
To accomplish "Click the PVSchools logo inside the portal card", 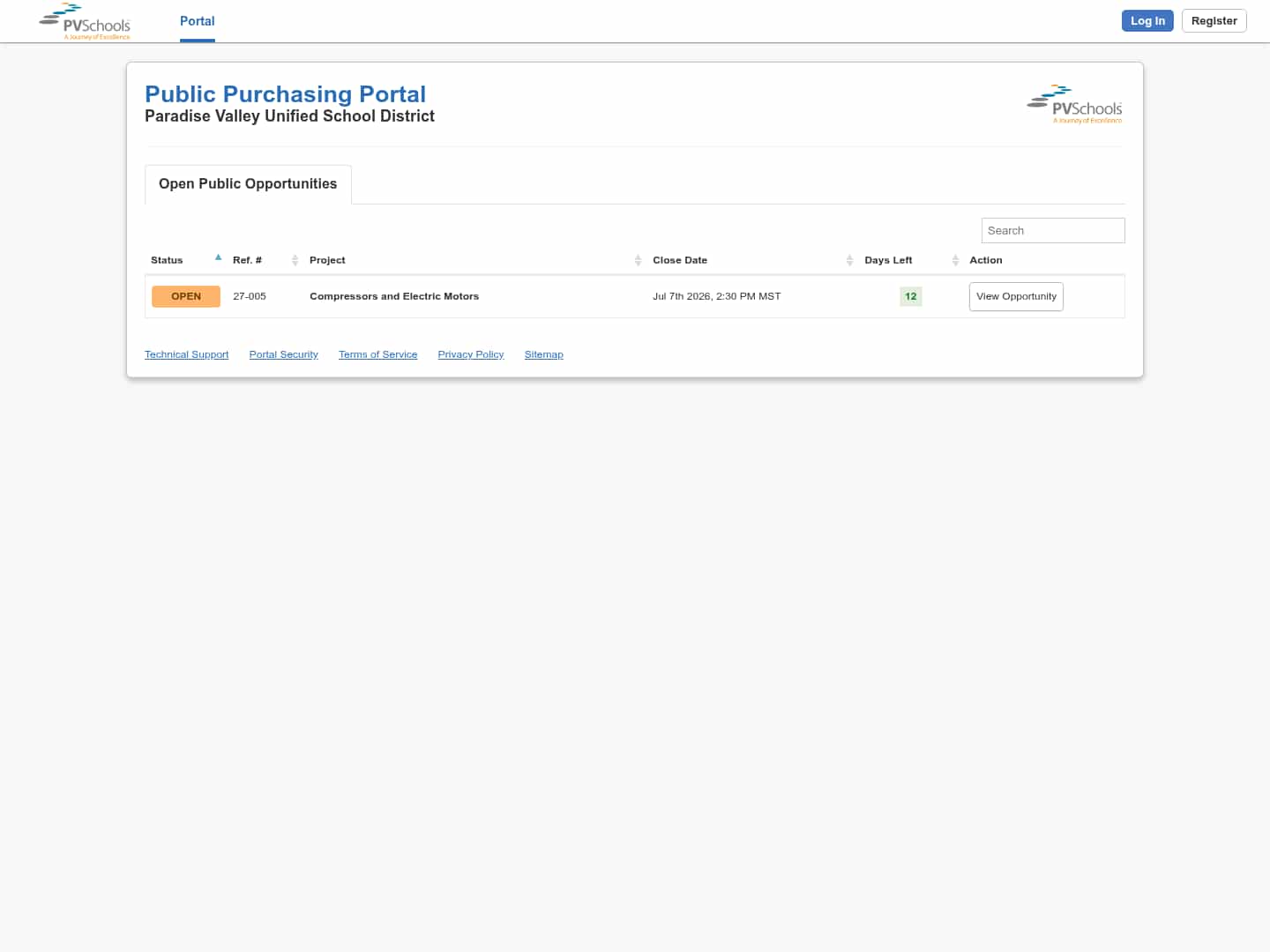I will point(1074,105).
